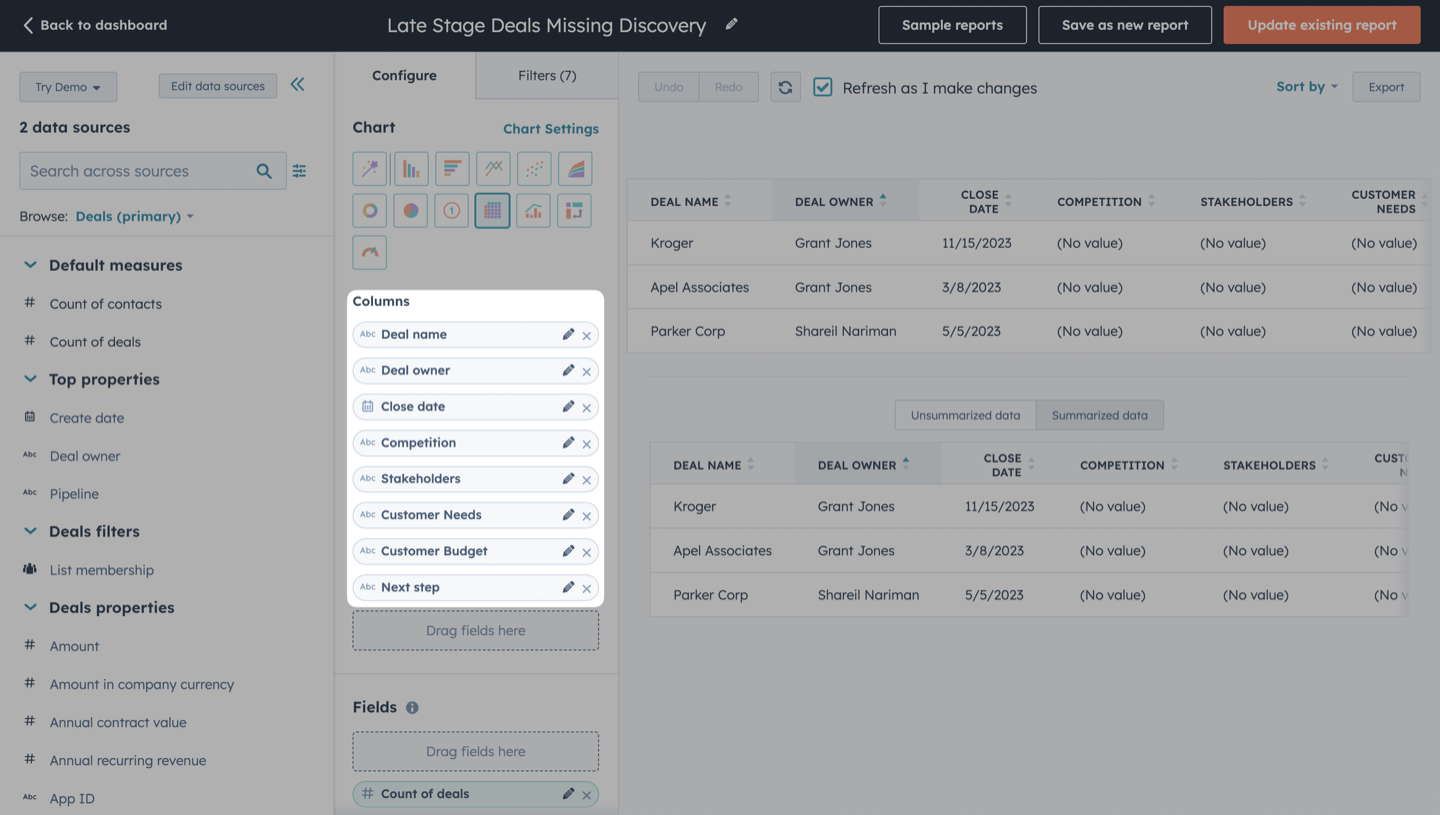Switch to Summarized data view
Viewport: 1440px width, 815px height.
click(x=1100, y=415)
